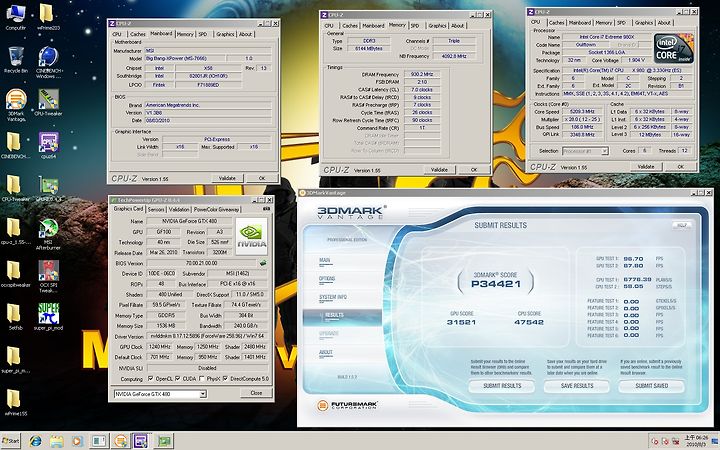This screenshot has width=720, height=450.
Task: Click SUBMIT SAVED button in 3DMark Vantage
Action: pyautogui.click(x=652, y=386)
